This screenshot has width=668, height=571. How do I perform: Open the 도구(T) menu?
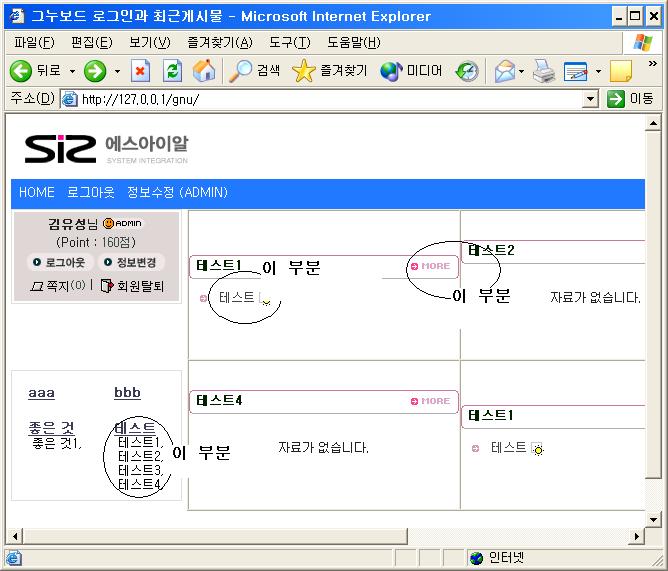pyautogui.click(x=289, y=43)
